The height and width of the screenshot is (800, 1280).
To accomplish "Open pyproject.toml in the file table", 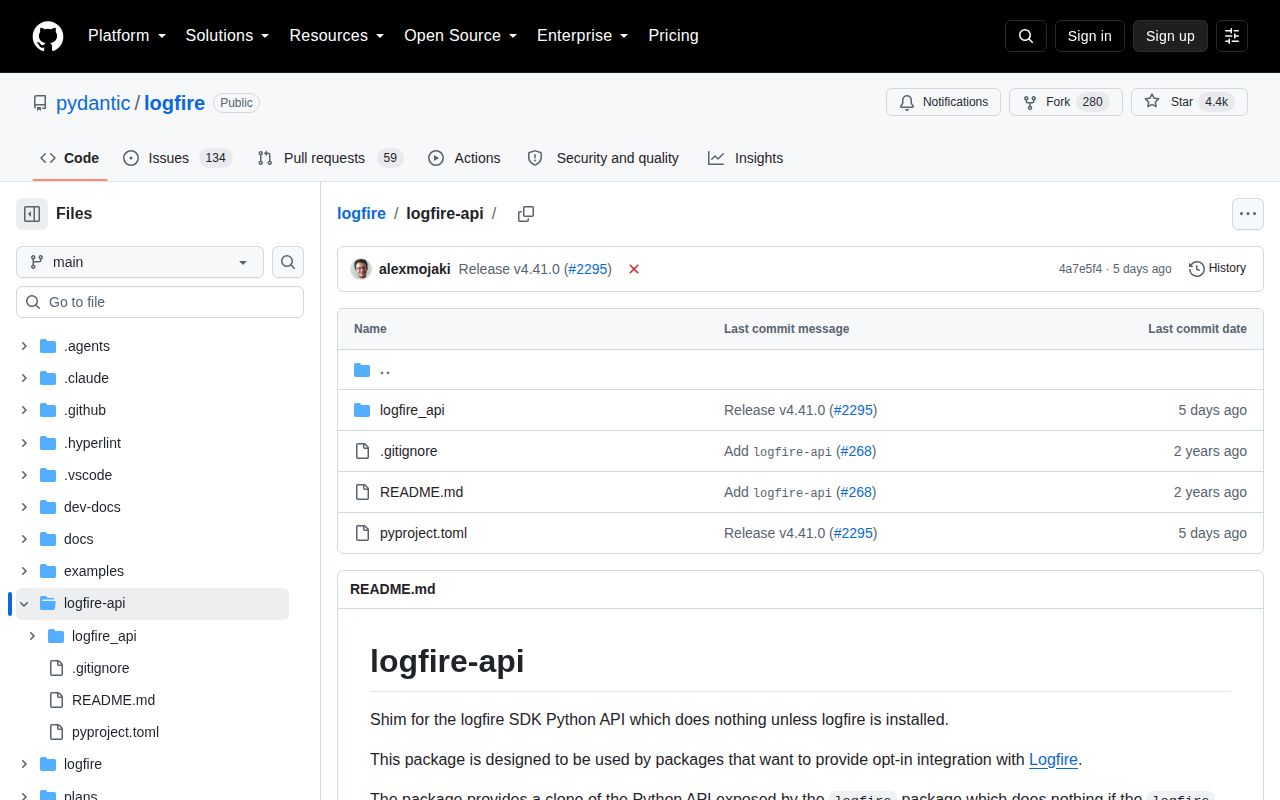I will coord(423,533).
